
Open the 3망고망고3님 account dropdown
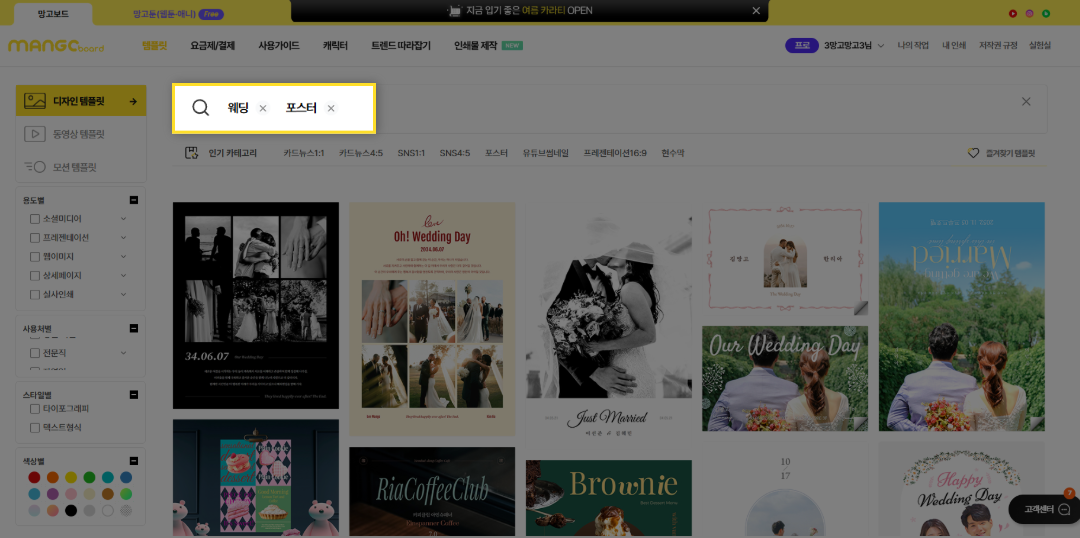(854, 45)
